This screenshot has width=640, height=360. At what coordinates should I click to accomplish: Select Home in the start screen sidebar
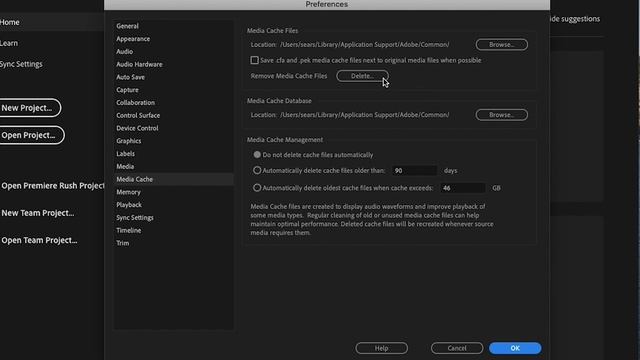tap(10, 22)
